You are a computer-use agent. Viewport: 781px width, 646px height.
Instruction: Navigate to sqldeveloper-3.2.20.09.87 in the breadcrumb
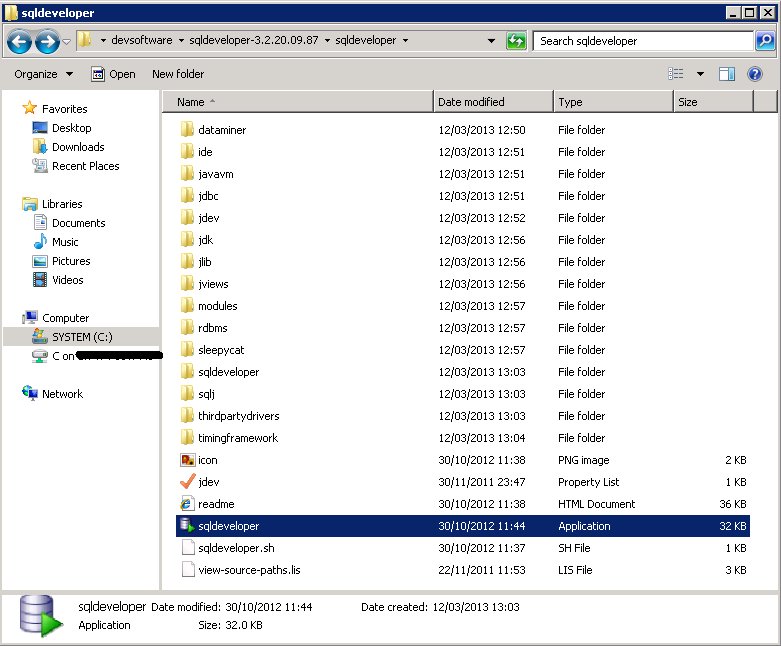254,40
